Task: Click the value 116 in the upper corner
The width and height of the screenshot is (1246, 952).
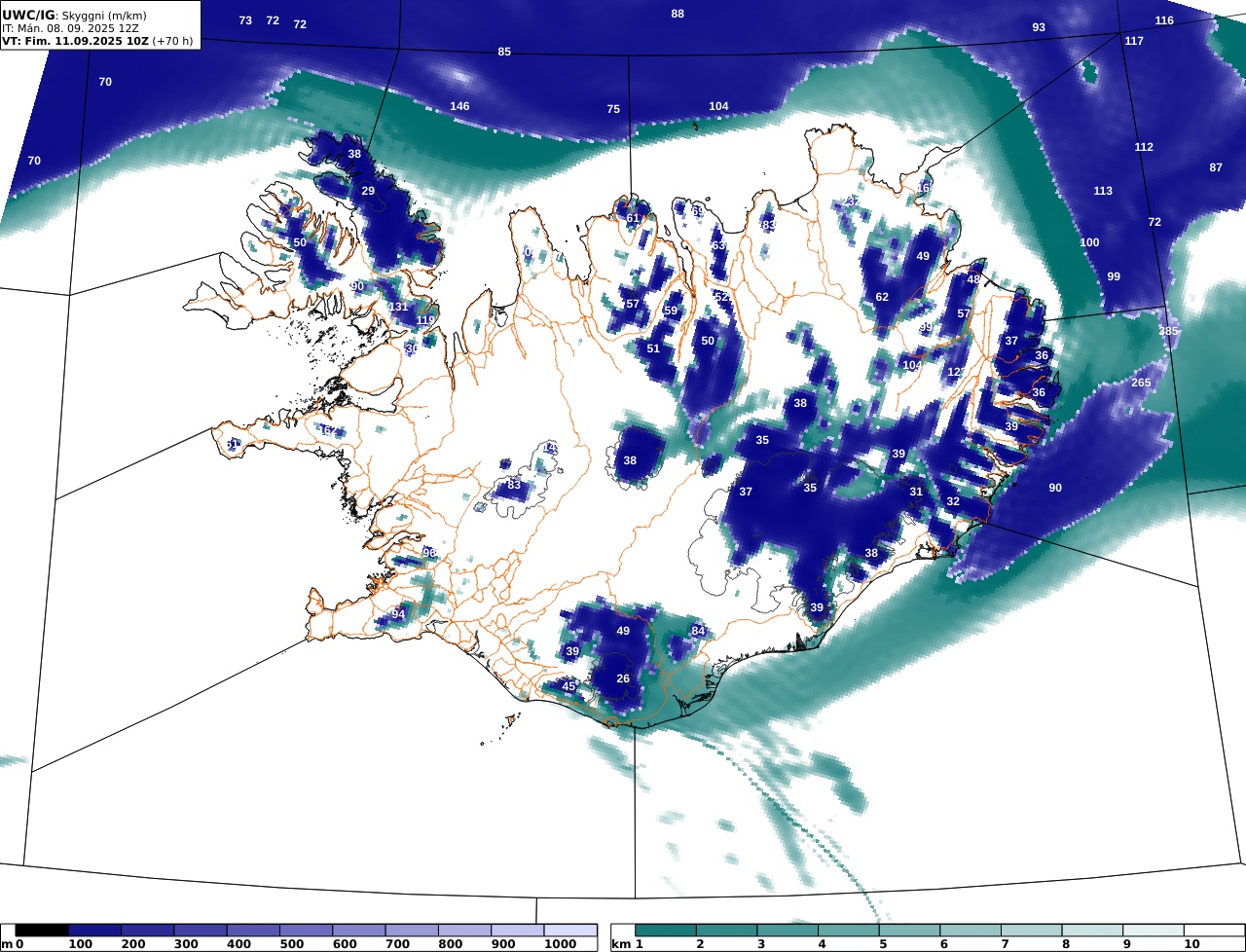Action: 1164,20
